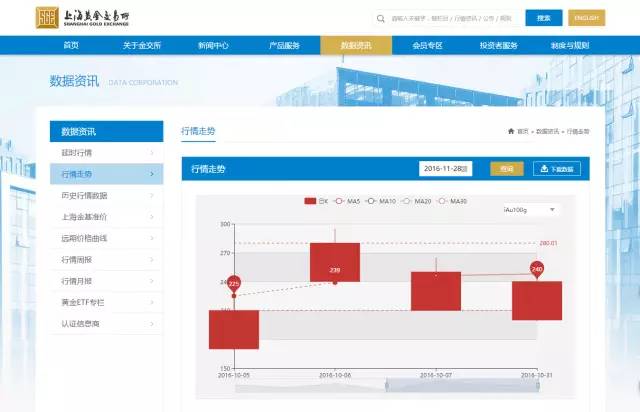The image size is (640, 412).
Task: Toggle the MA10 legend line
Action: click(381, 201)
